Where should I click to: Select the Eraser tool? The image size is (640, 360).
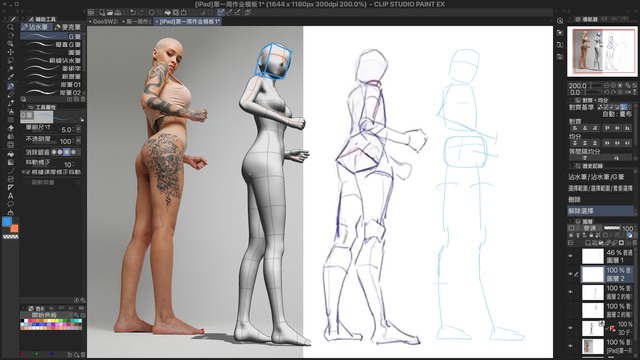click(x=11, y=128)
